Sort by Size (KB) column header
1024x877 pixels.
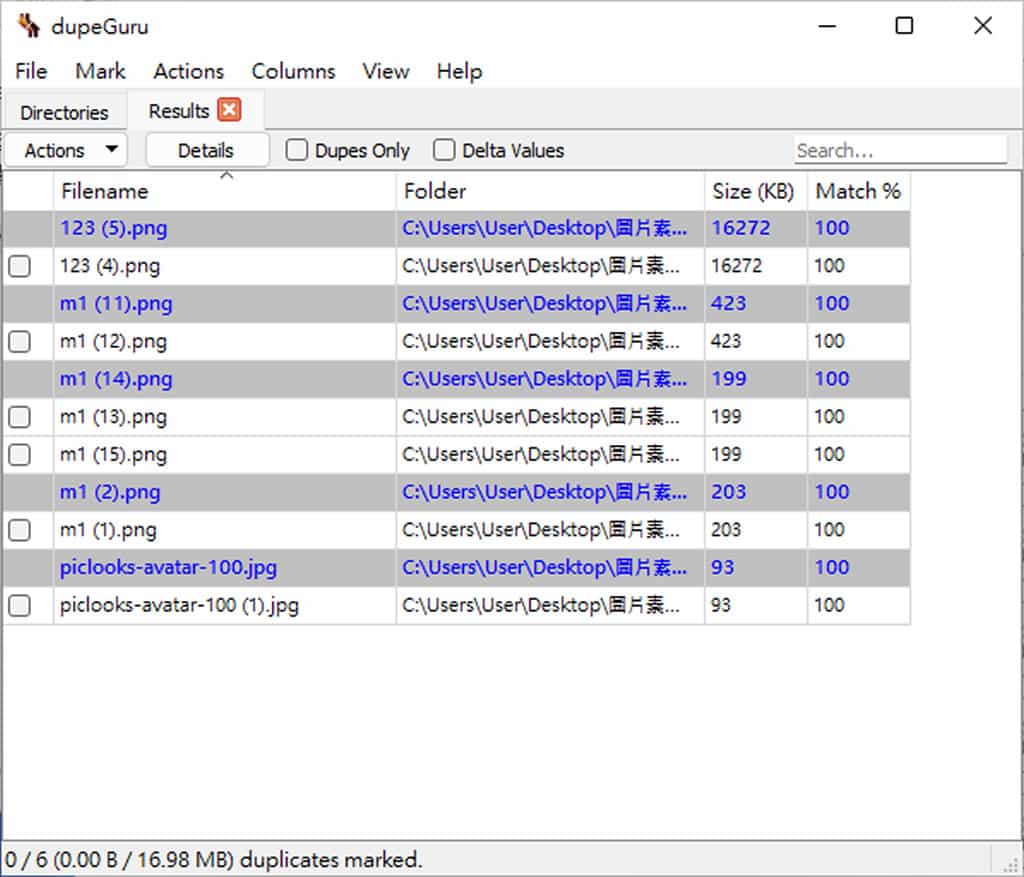click(x=752, y=191)
